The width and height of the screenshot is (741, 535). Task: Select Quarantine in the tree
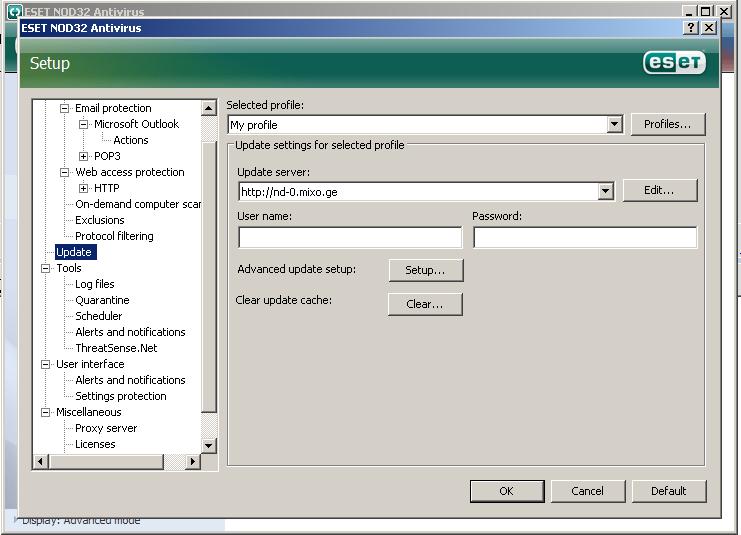pos(102,300)
